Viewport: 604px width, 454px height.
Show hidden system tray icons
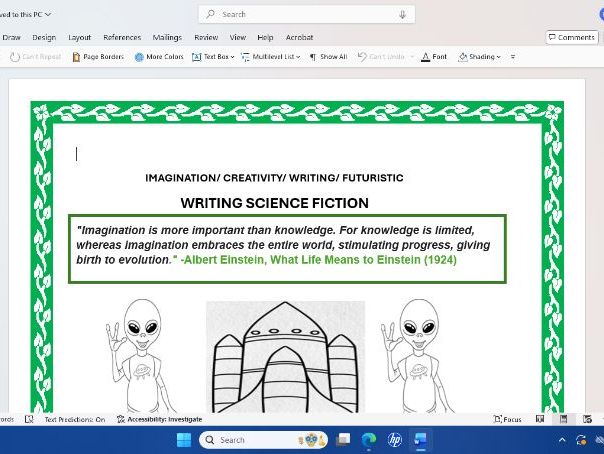click(x=562, y=440)
